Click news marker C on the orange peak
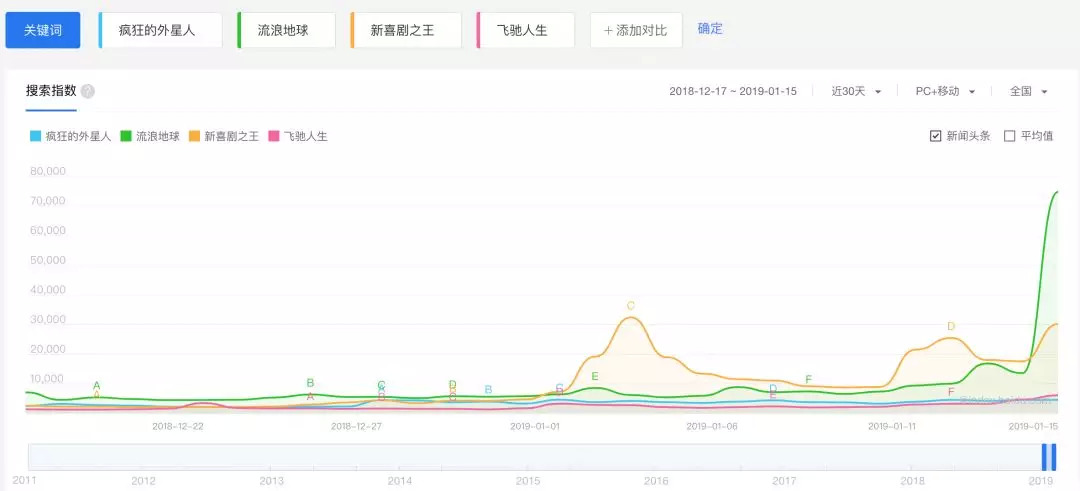Image resolution: width=1080 pixels, height=491 pixels. click(631, 306)
